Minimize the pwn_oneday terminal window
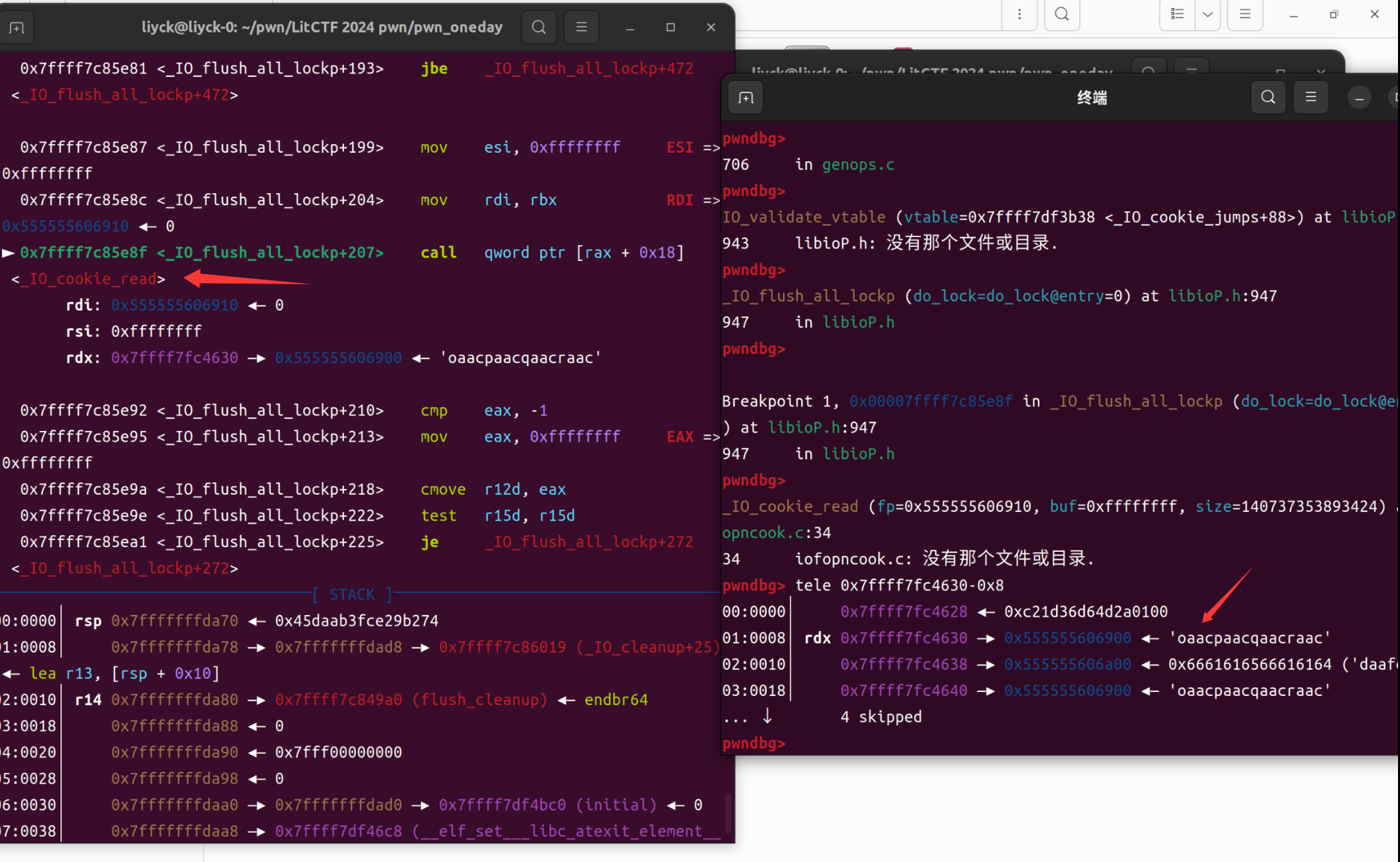 point(630,27)
